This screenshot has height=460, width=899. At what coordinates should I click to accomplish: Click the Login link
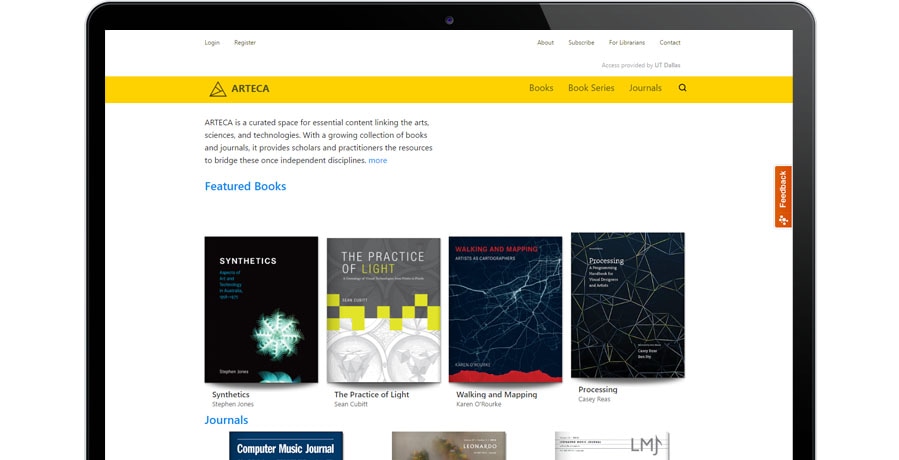pyautogui.click(x=212, y=42)
